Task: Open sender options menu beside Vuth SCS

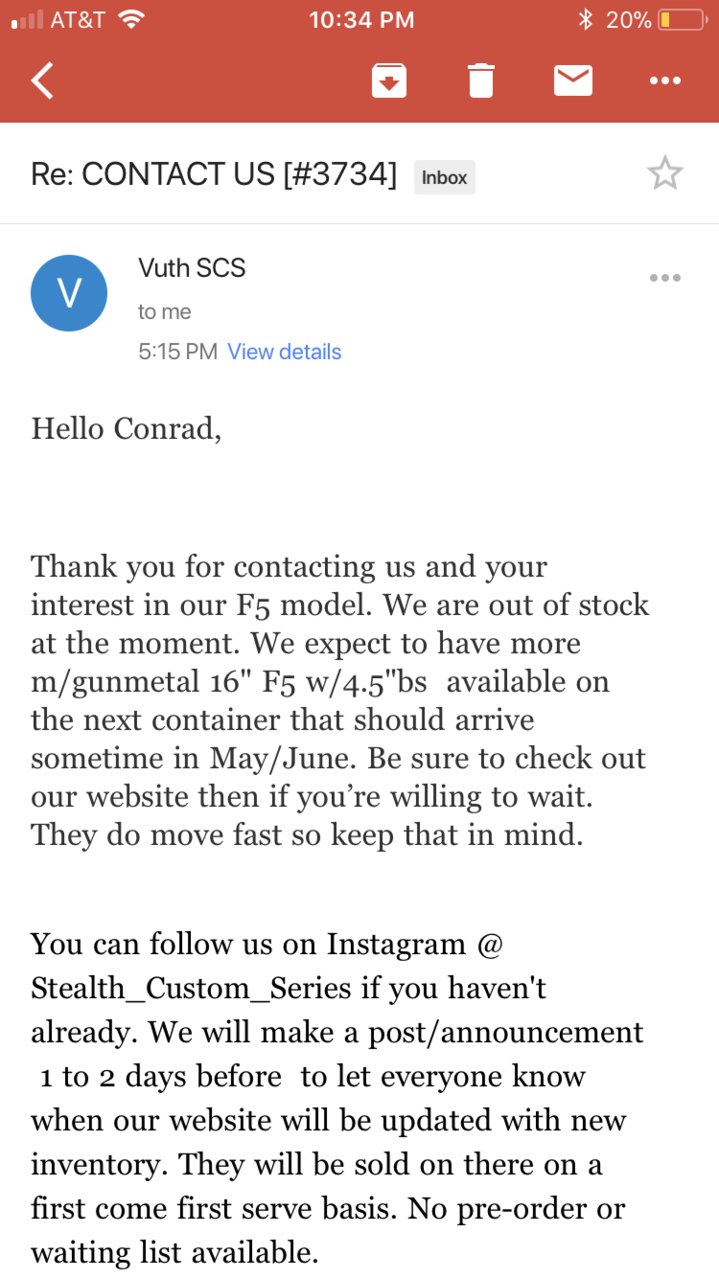Action: 665,278
